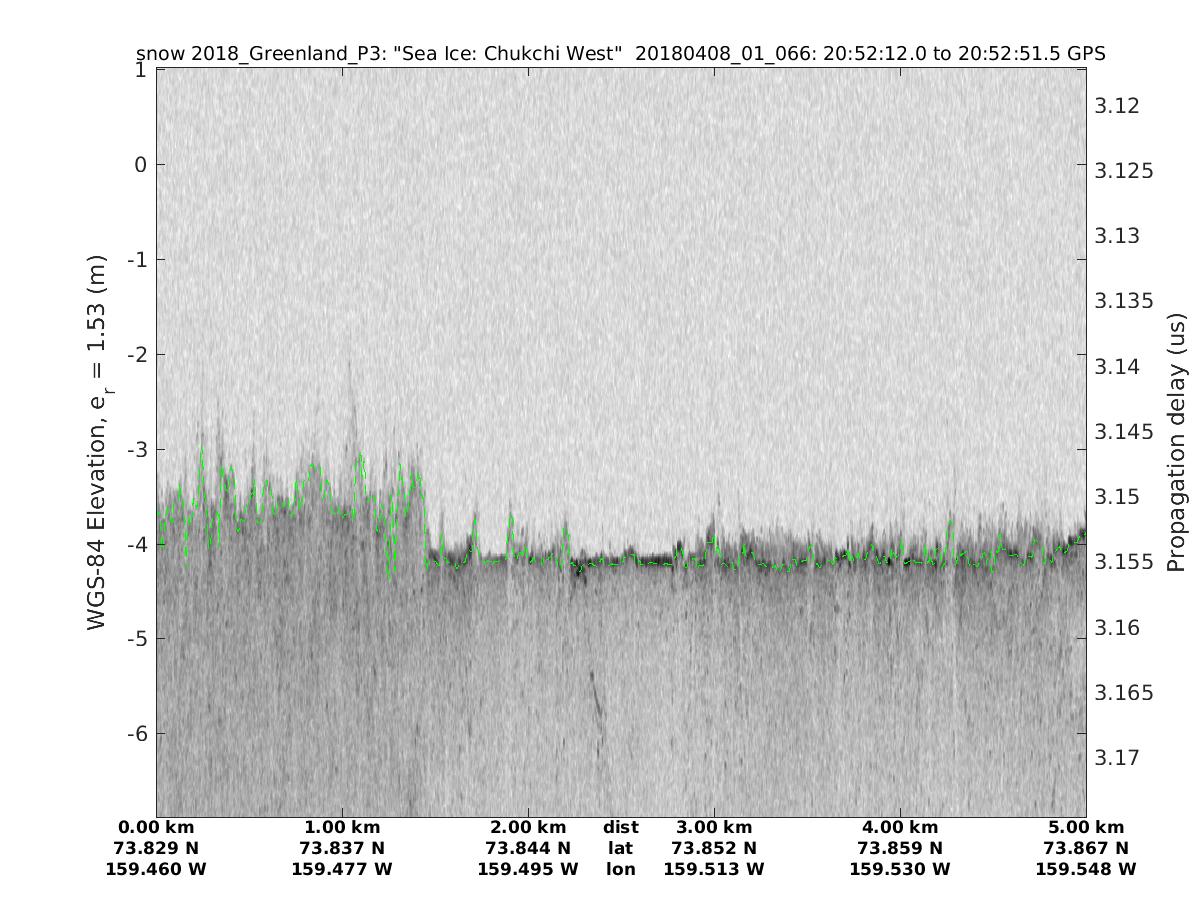Click the "5.00 km" distance tick label
The height and width of the screenshot is (900, 1200).
click(1086, 827)
